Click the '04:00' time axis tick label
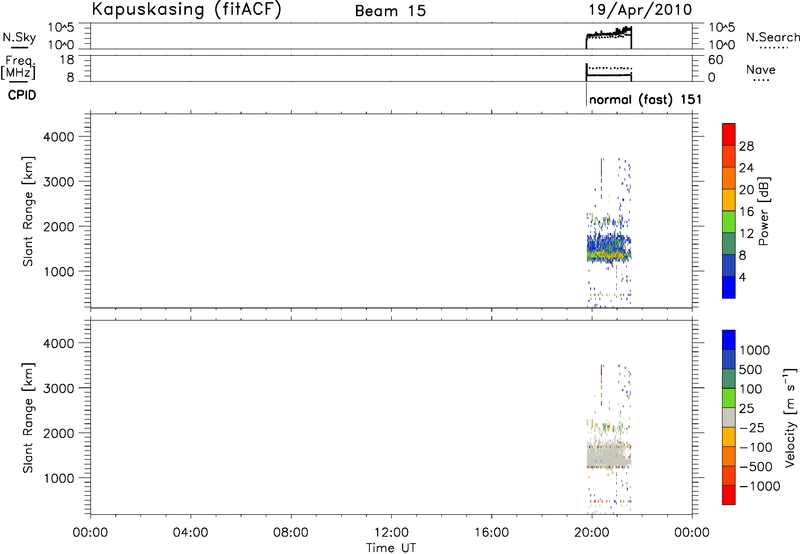800x554 pixels. click(190, 533)
